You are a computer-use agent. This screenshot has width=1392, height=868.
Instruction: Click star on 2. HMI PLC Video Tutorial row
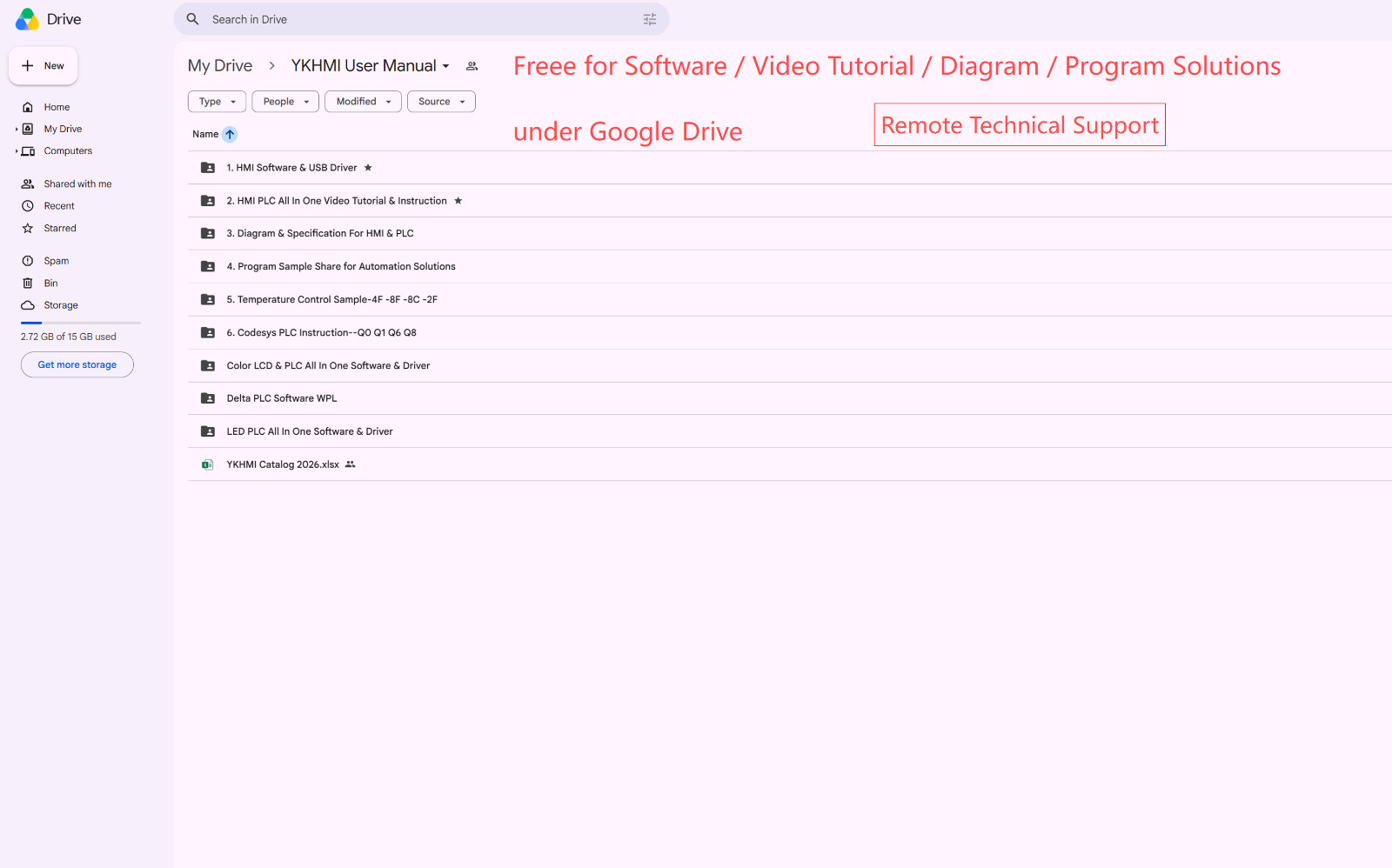point(458,201)
